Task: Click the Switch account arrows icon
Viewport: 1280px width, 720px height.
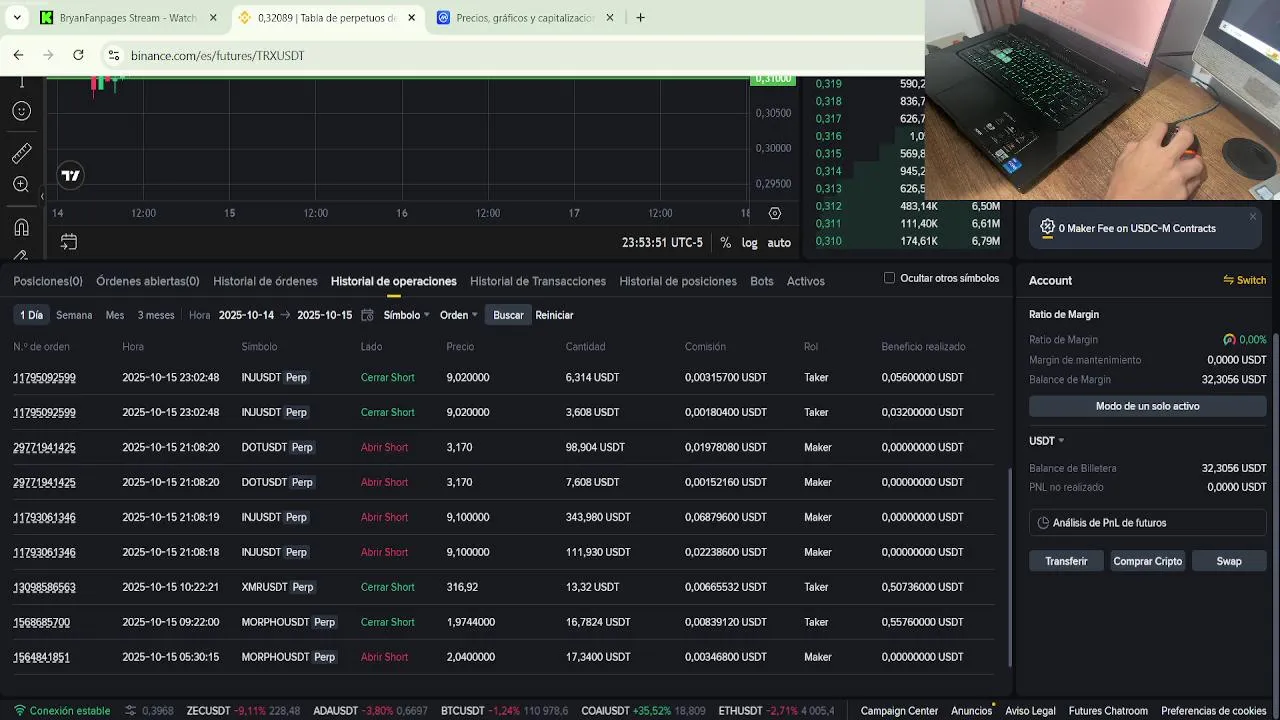Action: point(1228,281)
